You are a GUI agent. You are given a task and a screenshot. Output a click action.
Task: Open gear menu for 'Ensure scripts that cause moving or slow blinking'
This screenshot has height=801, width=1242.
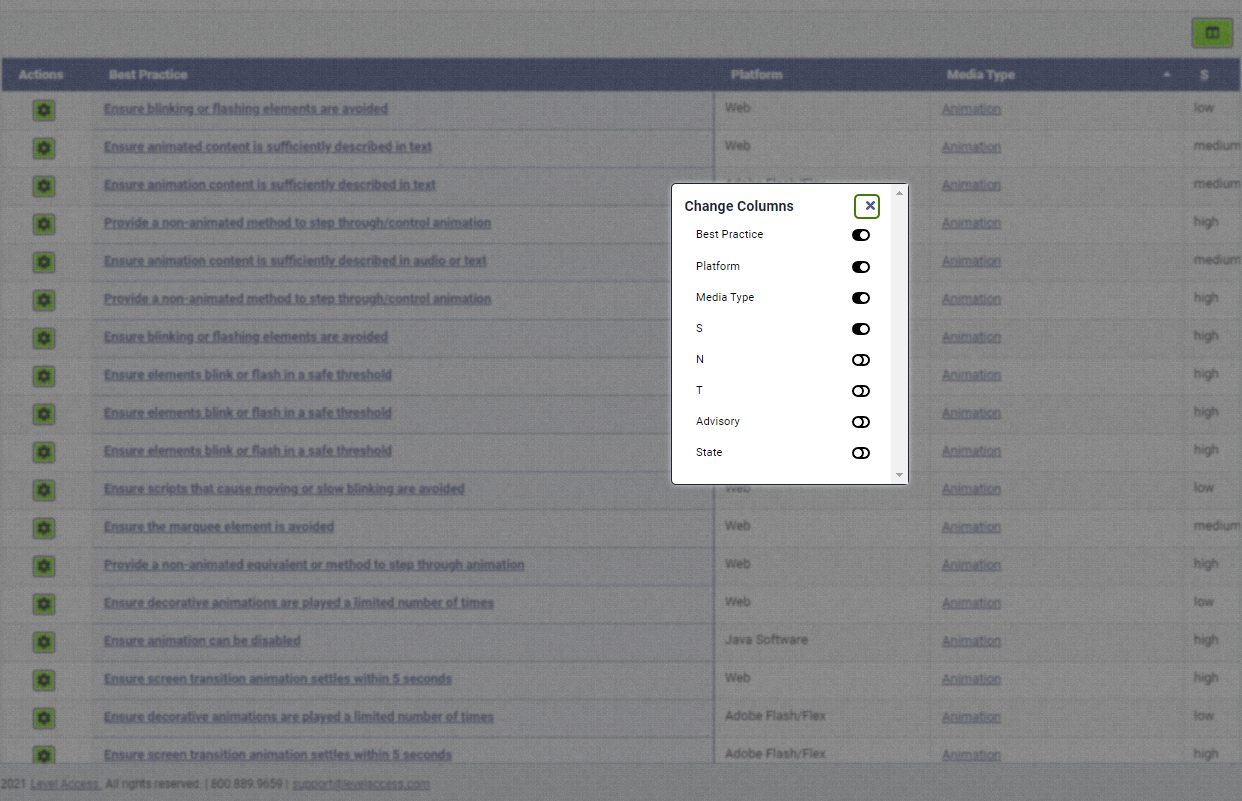pos(44,490)
